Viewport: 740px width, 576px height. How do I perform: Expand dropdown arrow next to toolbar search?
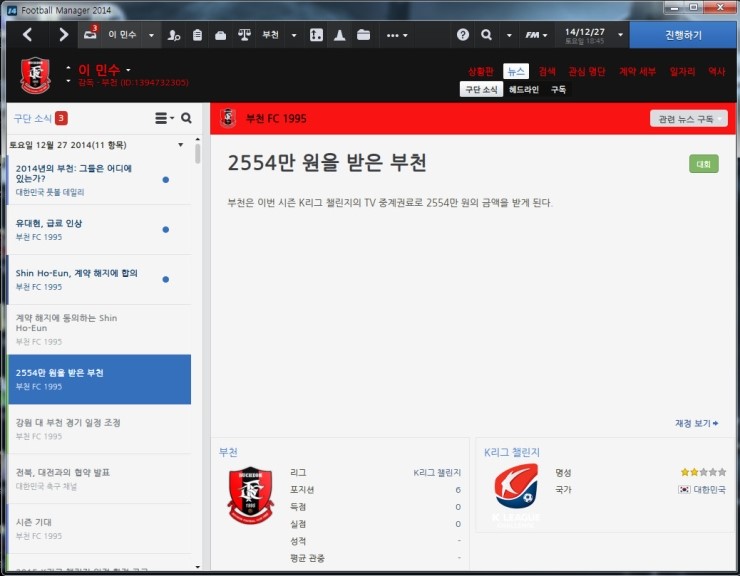click(509, 35)
